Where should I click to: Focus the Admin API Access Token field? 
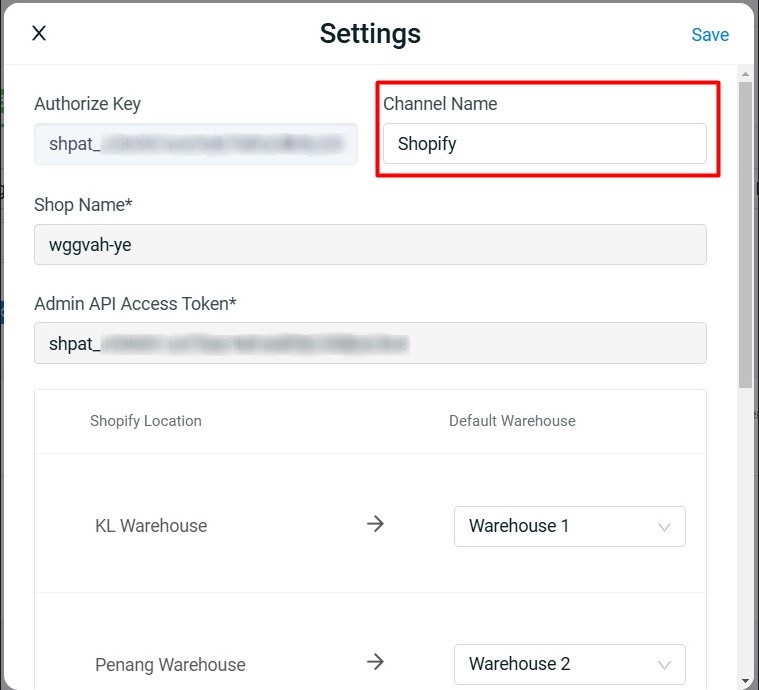[x=370, y=343]
